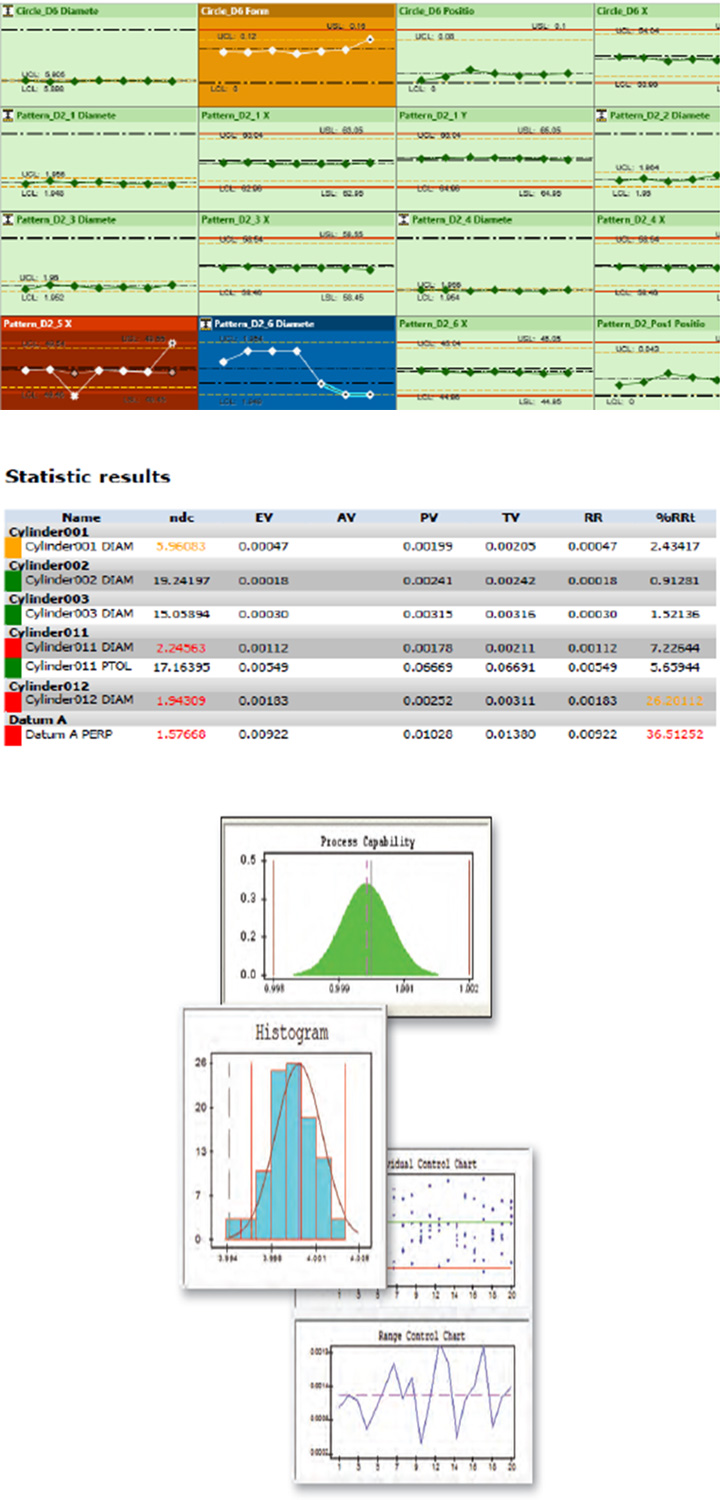Open the Histogram chart

point(285,1145)
